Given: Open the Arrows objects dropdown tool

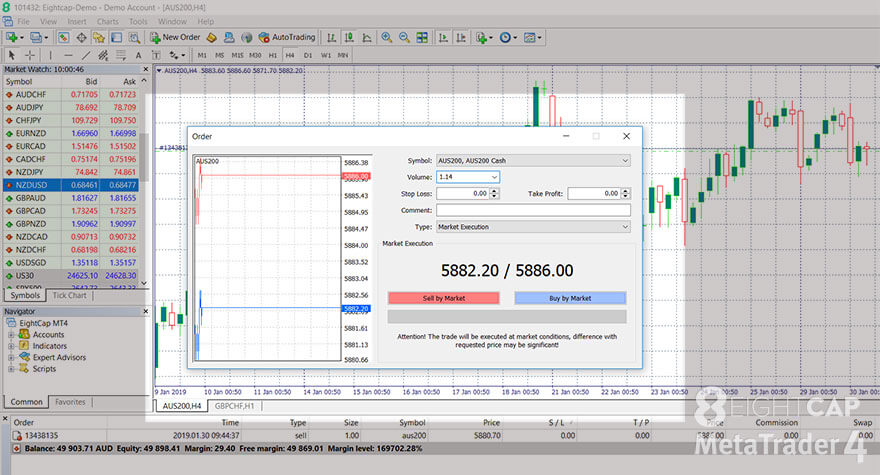Looking at the screenshot, I should click(177, 55).
